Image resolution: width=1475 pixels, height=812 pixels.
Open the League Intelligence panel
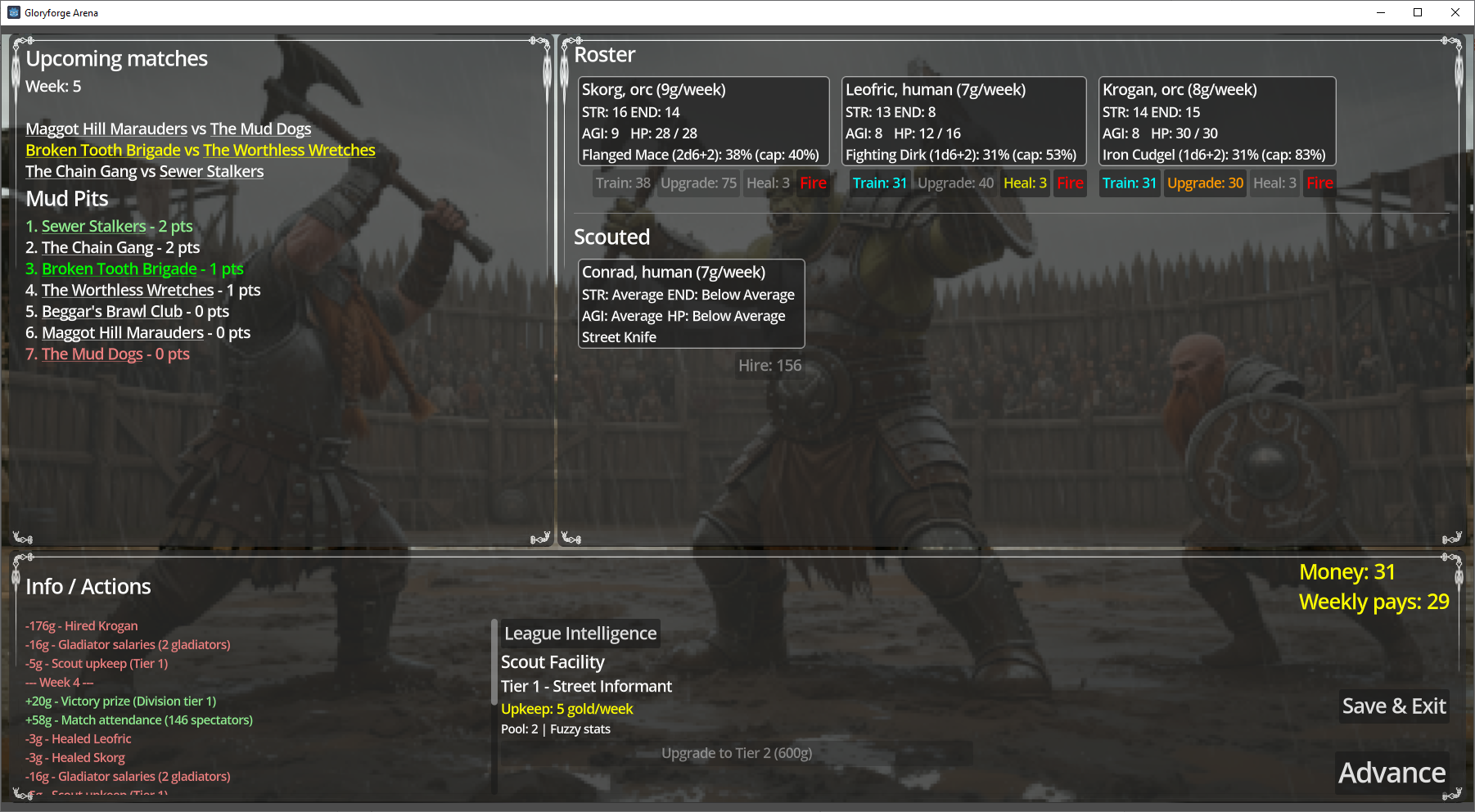[x=580, y=634]
